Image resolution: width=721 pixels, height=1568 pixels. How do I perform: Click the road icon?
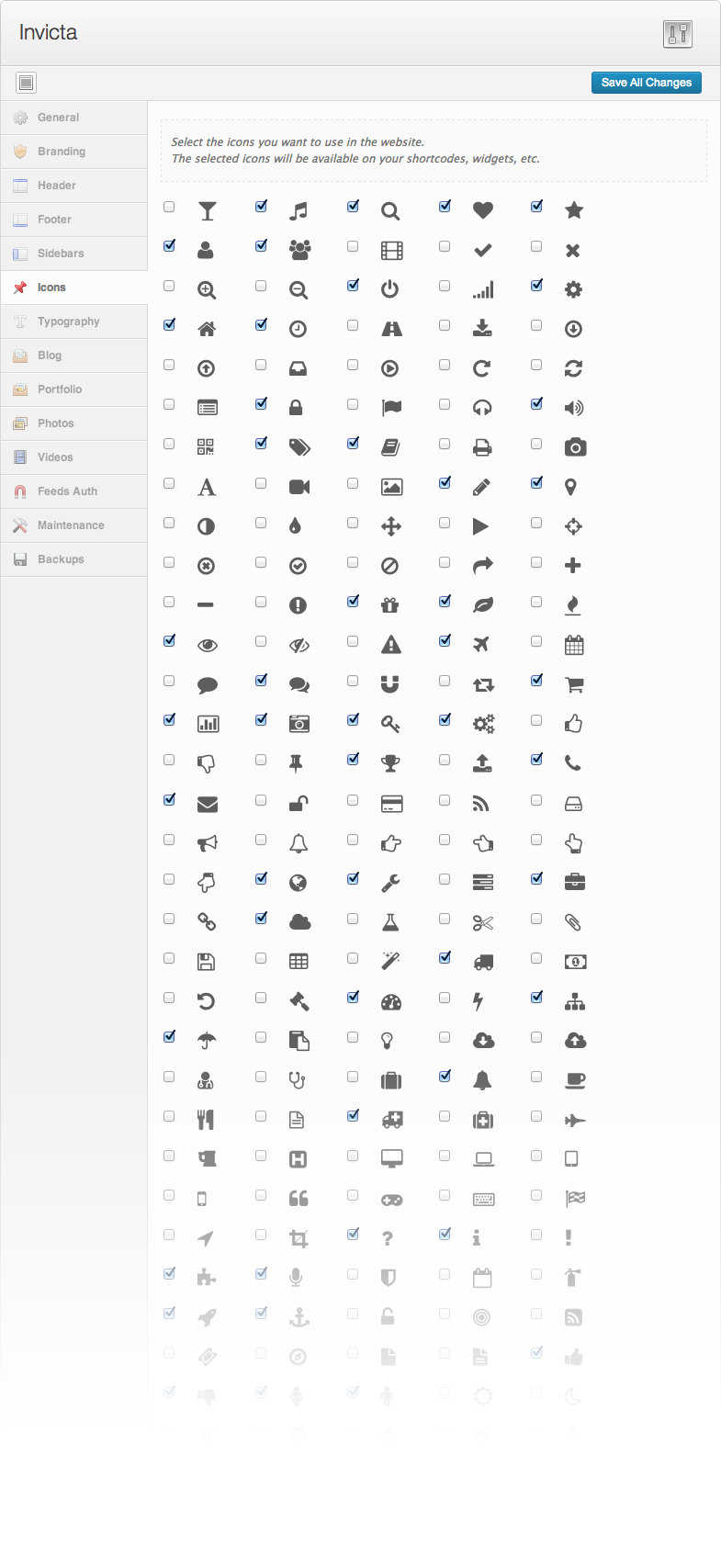coord(392,329)
